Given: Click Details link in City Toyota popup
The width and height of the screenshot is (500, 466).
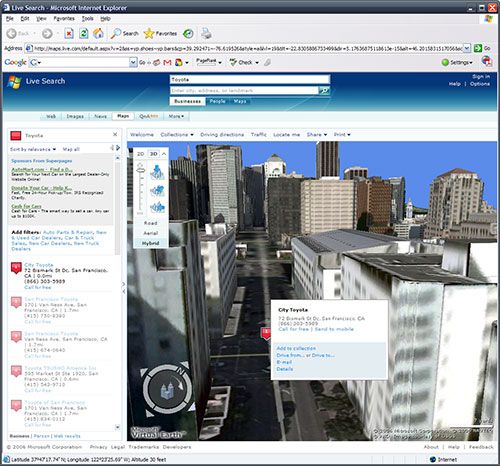Looking at the screenshot, I should 285,369.
